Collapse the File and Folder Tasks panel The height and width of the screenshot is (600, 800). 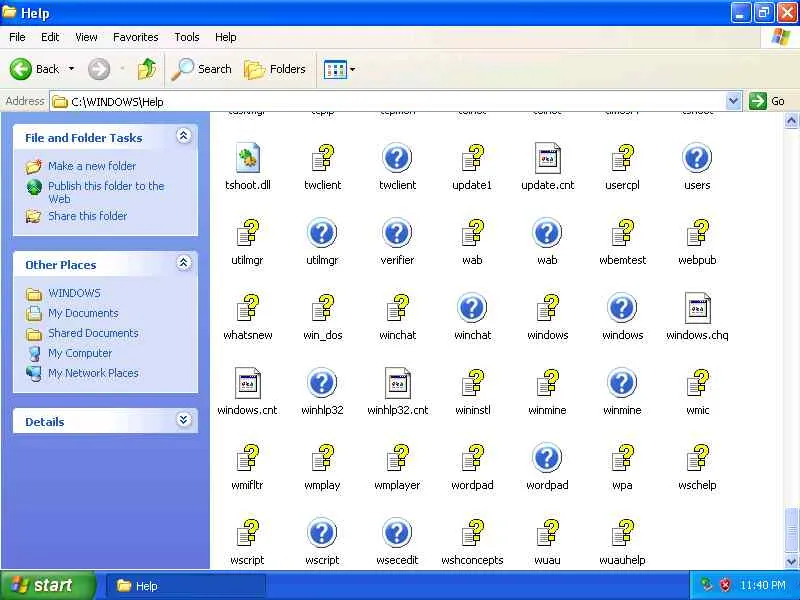pyautogui.click(x=184, y=136)
